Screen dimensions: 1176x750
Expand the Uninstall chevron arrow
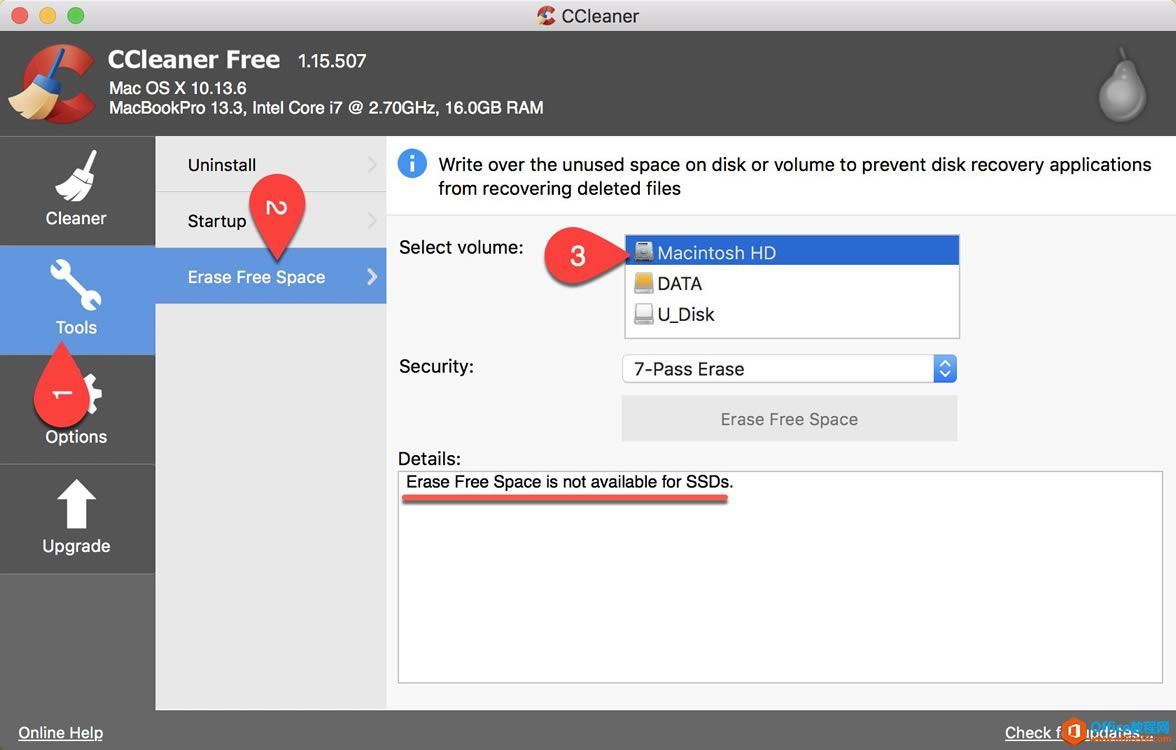(x=372, y=164)
